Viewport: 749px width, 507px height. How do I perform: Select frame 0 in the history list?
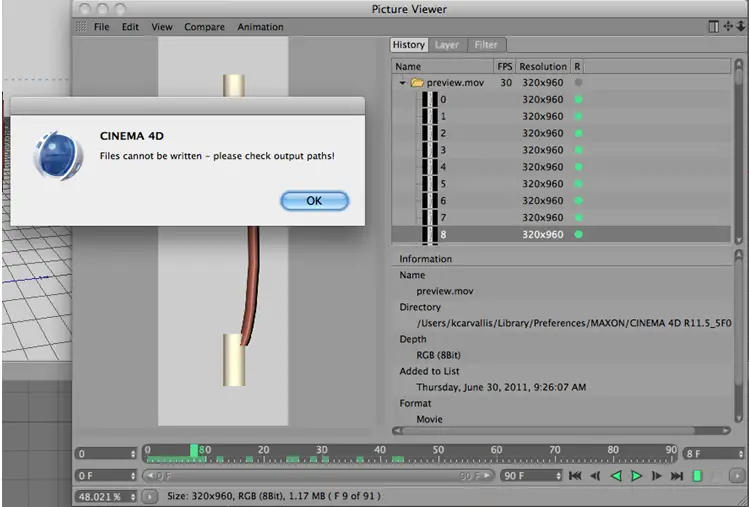(x=561, y=99)
